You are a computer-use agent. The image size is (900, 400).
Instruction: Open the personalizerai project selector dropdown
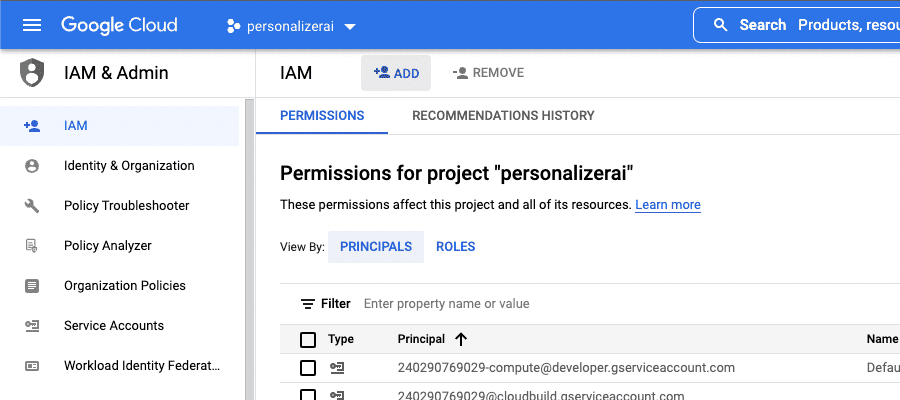[292, 26]
